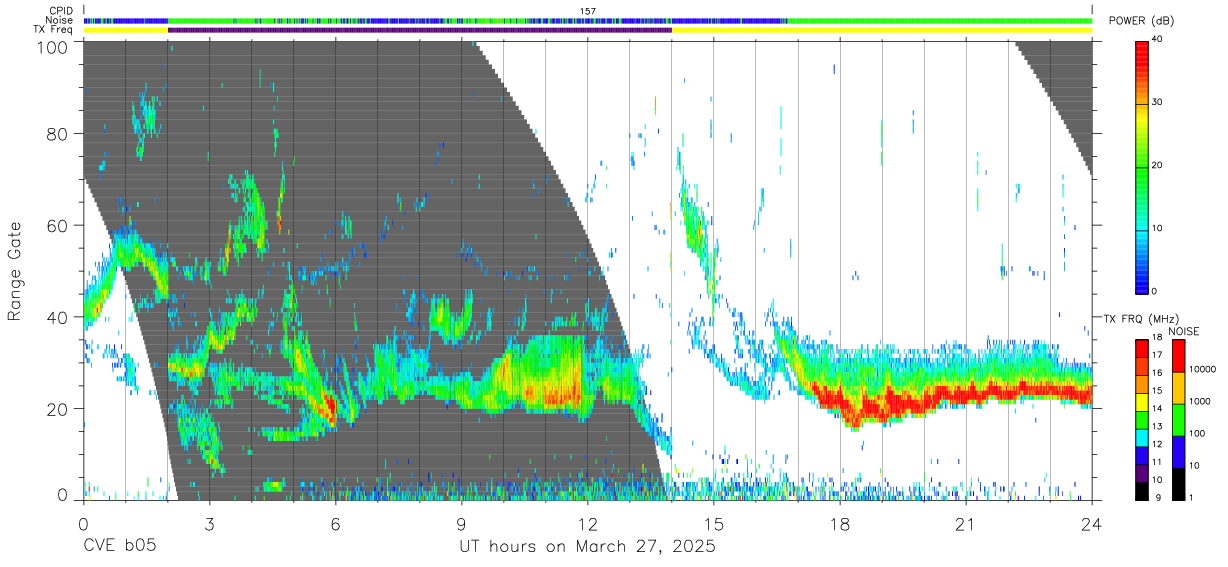Click the CVE b05 beam label

pyautogui.click(x=119, y=547)
